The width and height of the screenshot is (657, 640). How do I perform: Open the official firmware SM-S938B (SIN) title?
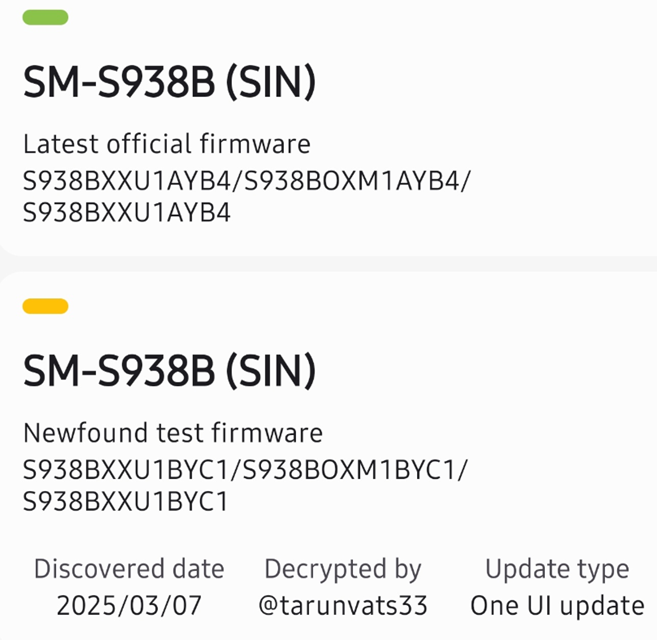(x=169, y=84)
